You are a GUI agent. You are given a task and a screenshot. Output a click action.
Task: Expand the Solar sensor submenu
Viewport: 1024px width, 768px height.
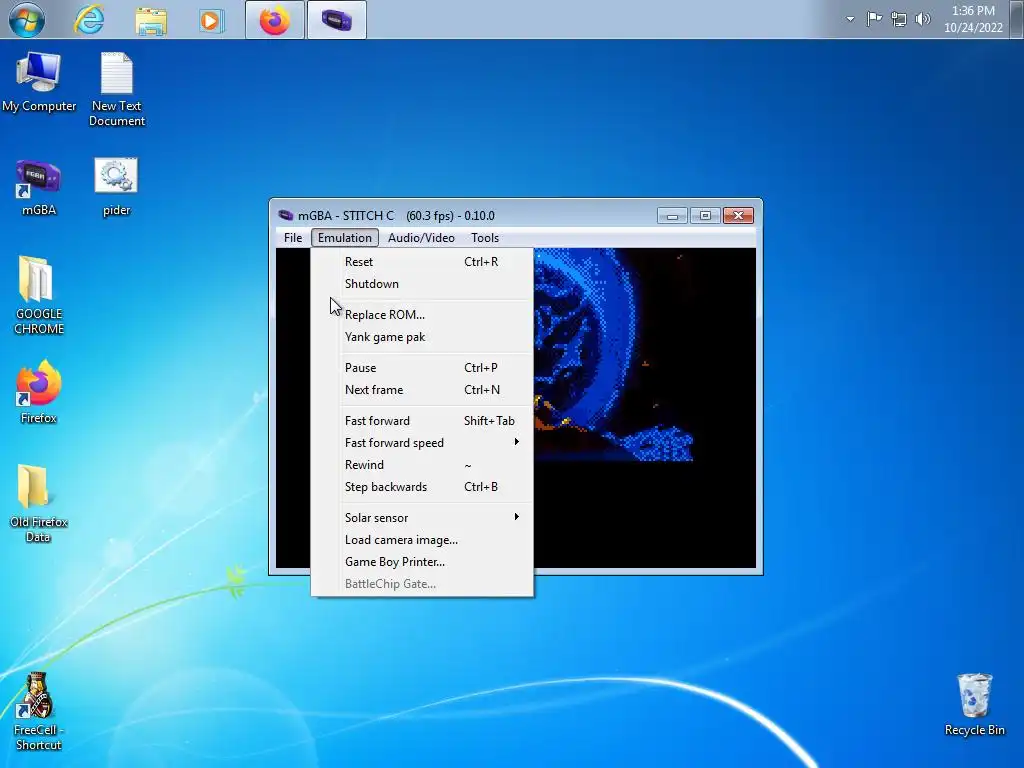423,518
